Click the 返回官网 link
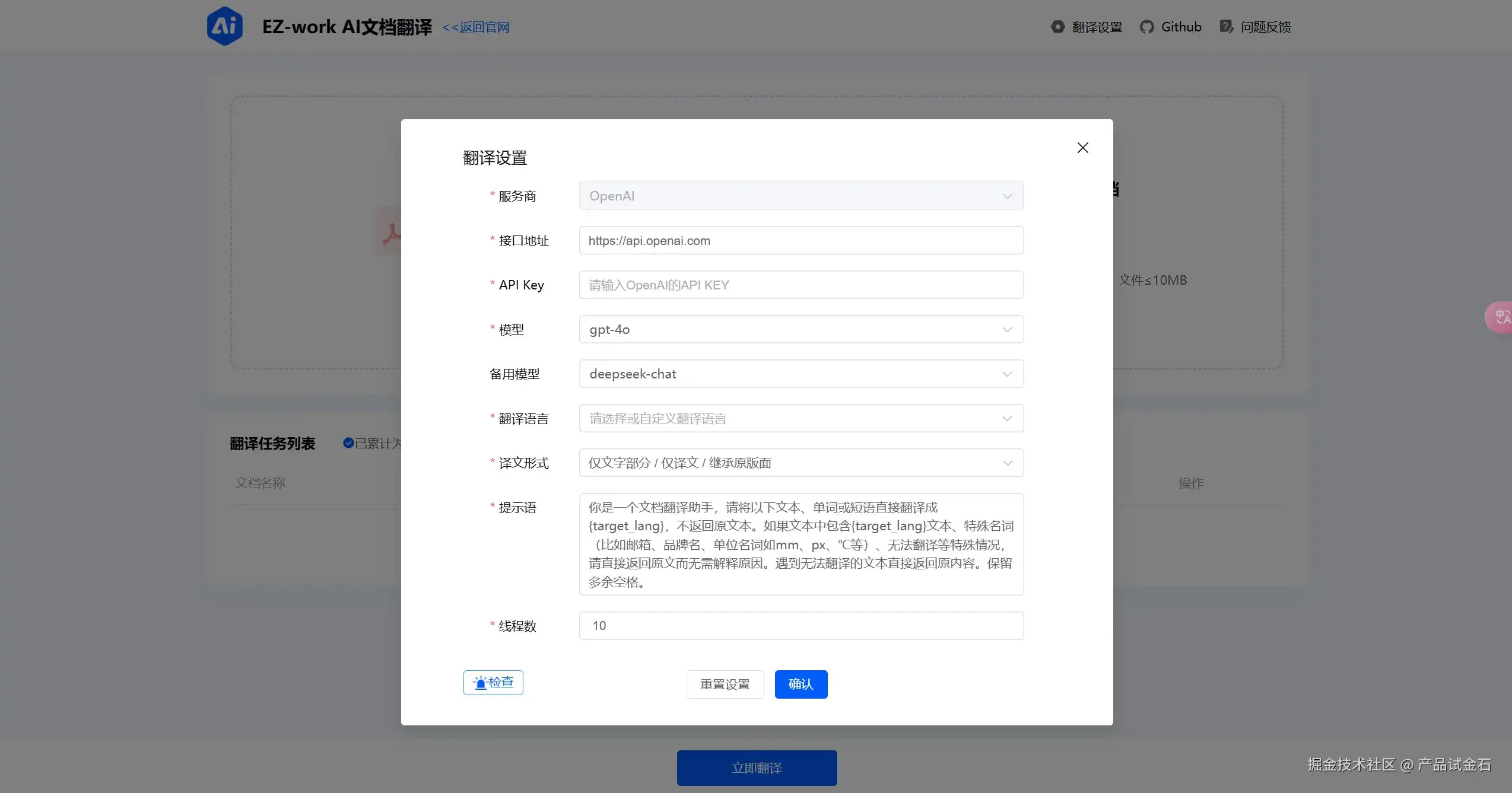Screen dimensions: 1512x793 (476, 27)
